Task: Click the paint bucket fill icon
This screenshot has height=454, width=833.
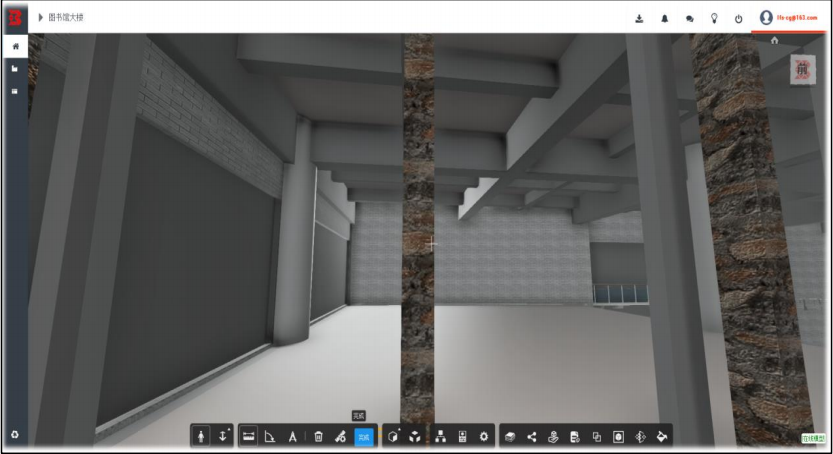Action: pos(662,436)
